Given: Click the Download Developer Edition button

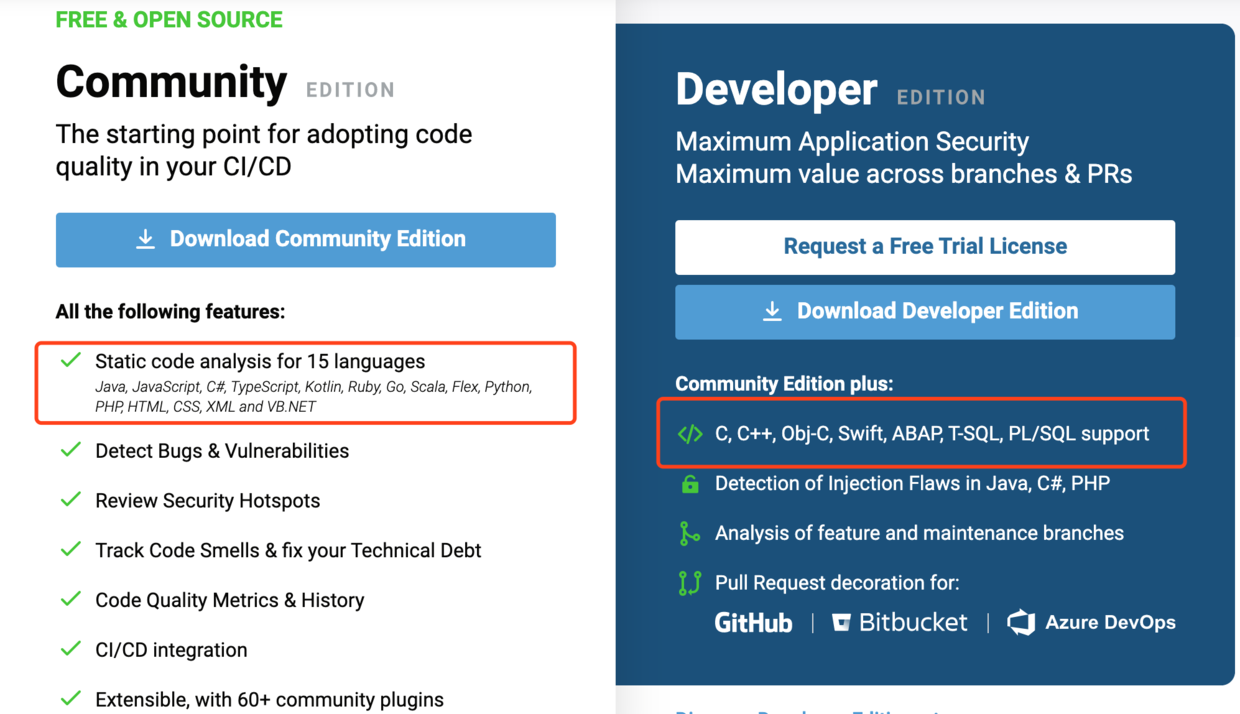Looking at the screenshot, I should pyautogui.click(x=925, y=311).
